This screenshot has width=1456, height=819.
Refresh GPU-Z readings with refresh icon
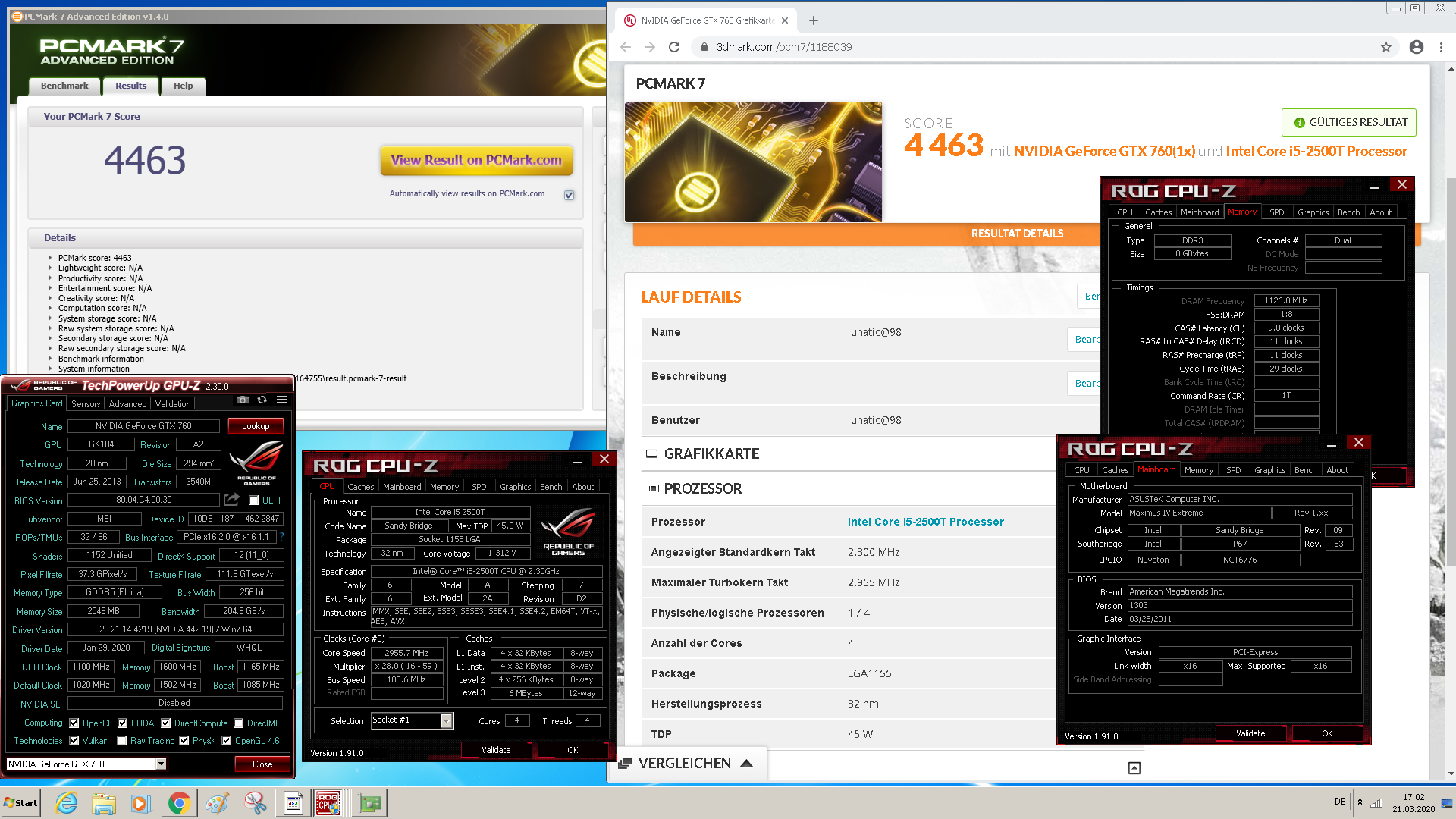(x=262, y=400)
